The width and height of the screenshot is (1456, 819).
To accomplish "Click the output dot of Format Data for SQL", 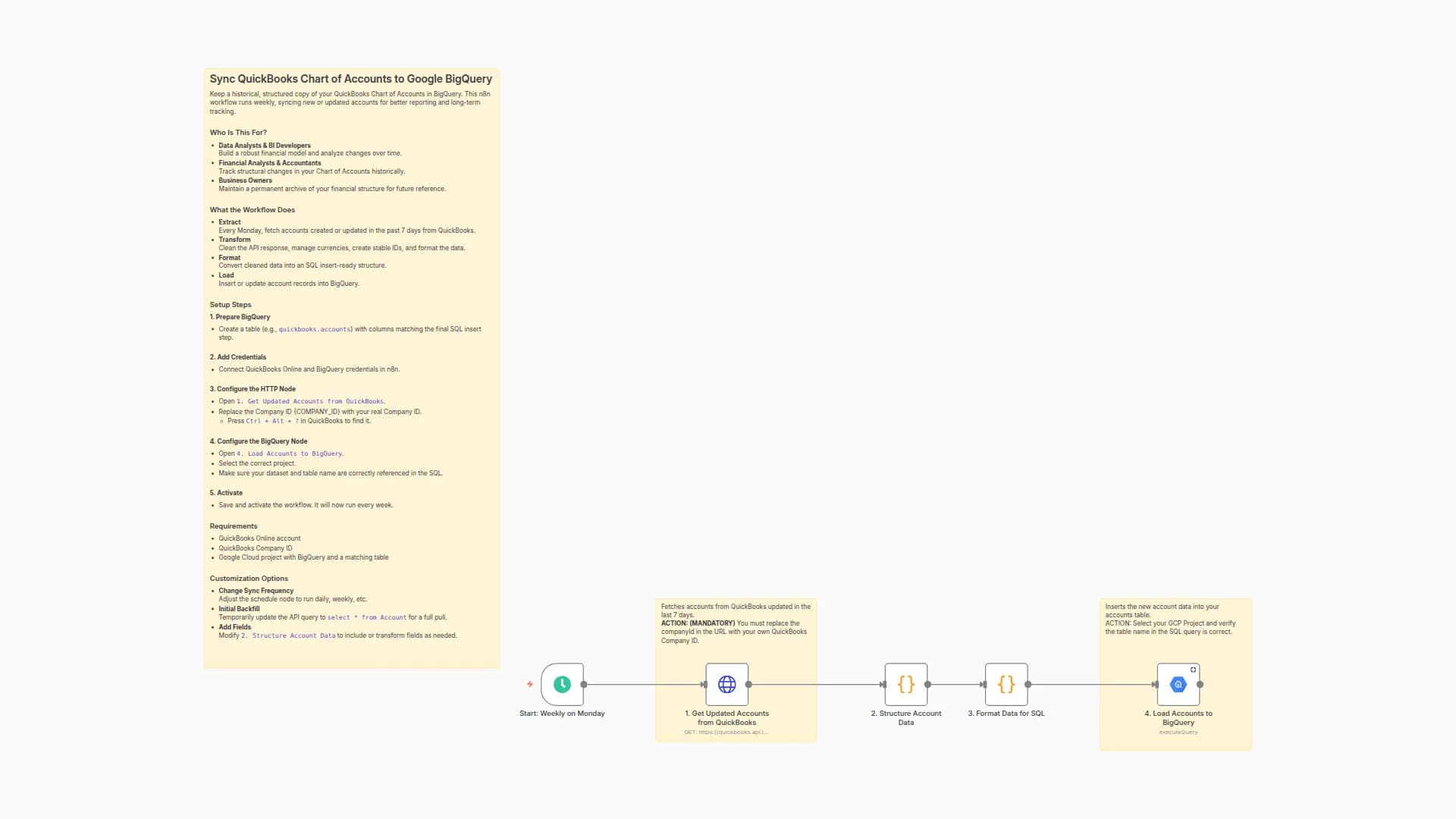I will pos(1029,684).
